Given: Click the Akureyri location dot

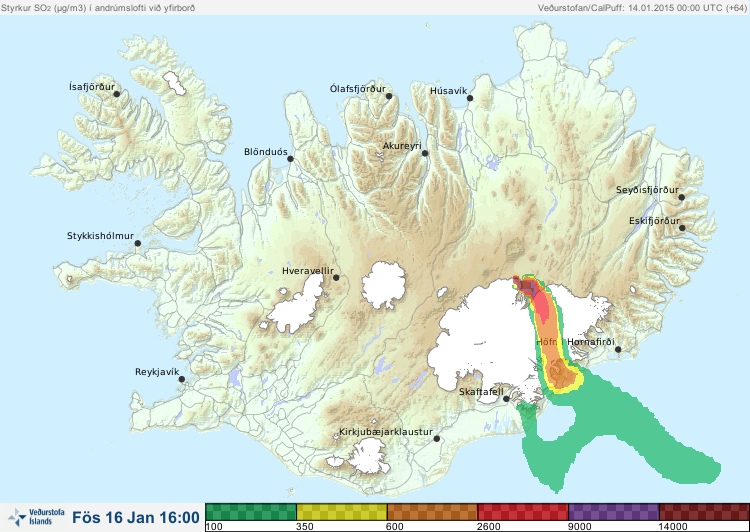Looking at the screenshot, I should (x=425, y=153).
